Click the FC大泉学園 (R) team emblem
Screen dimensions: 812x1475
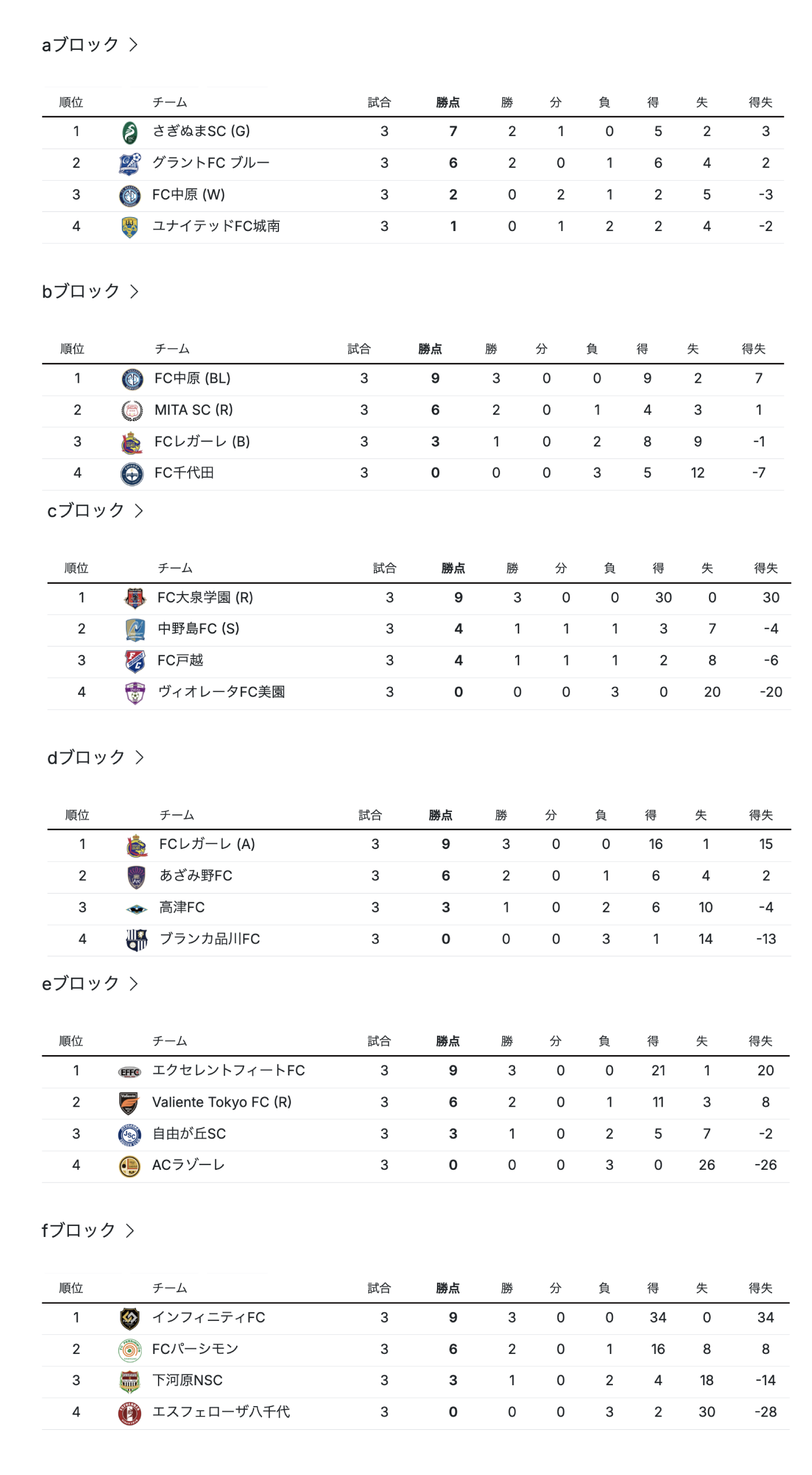135,598
